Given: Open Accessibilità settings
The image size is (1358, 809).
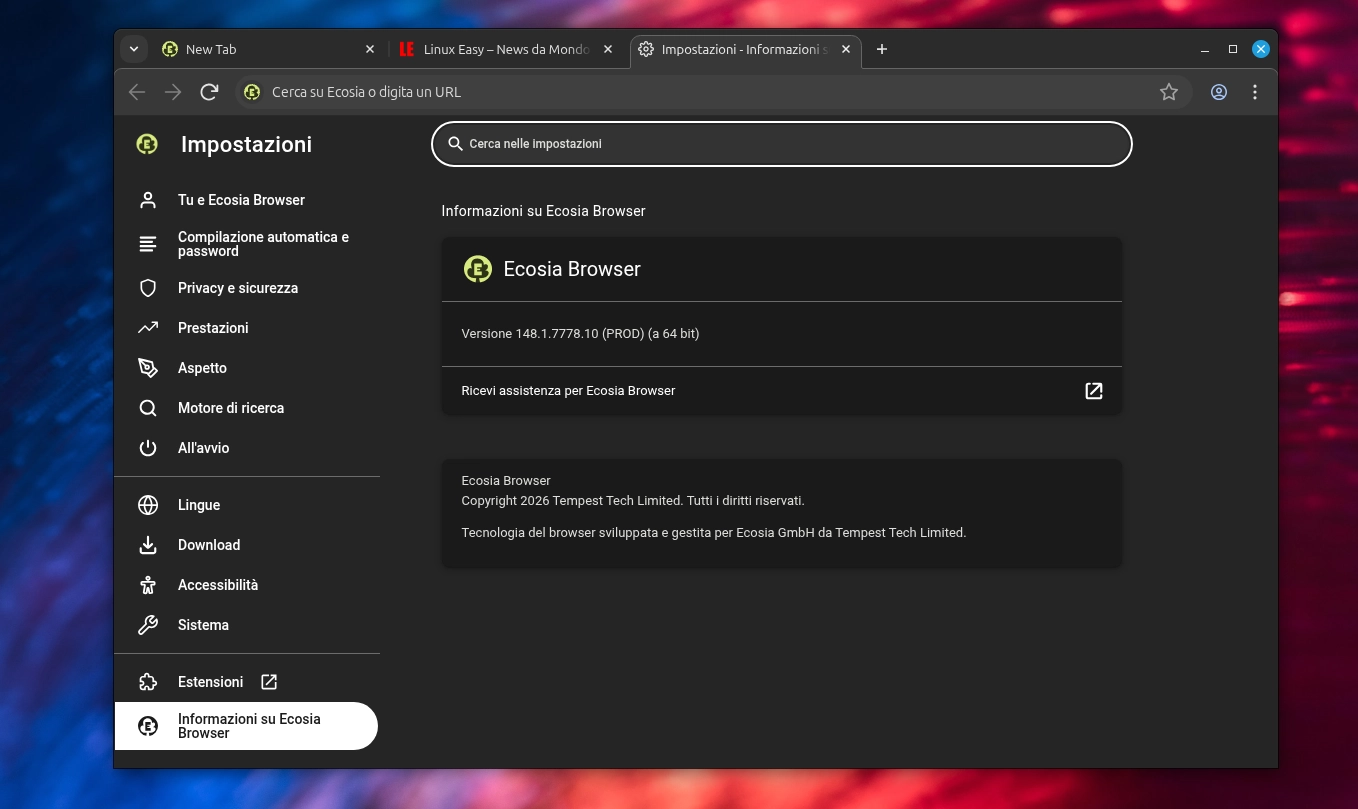Looking at the screenshot, I should click(x=247, y=585).
